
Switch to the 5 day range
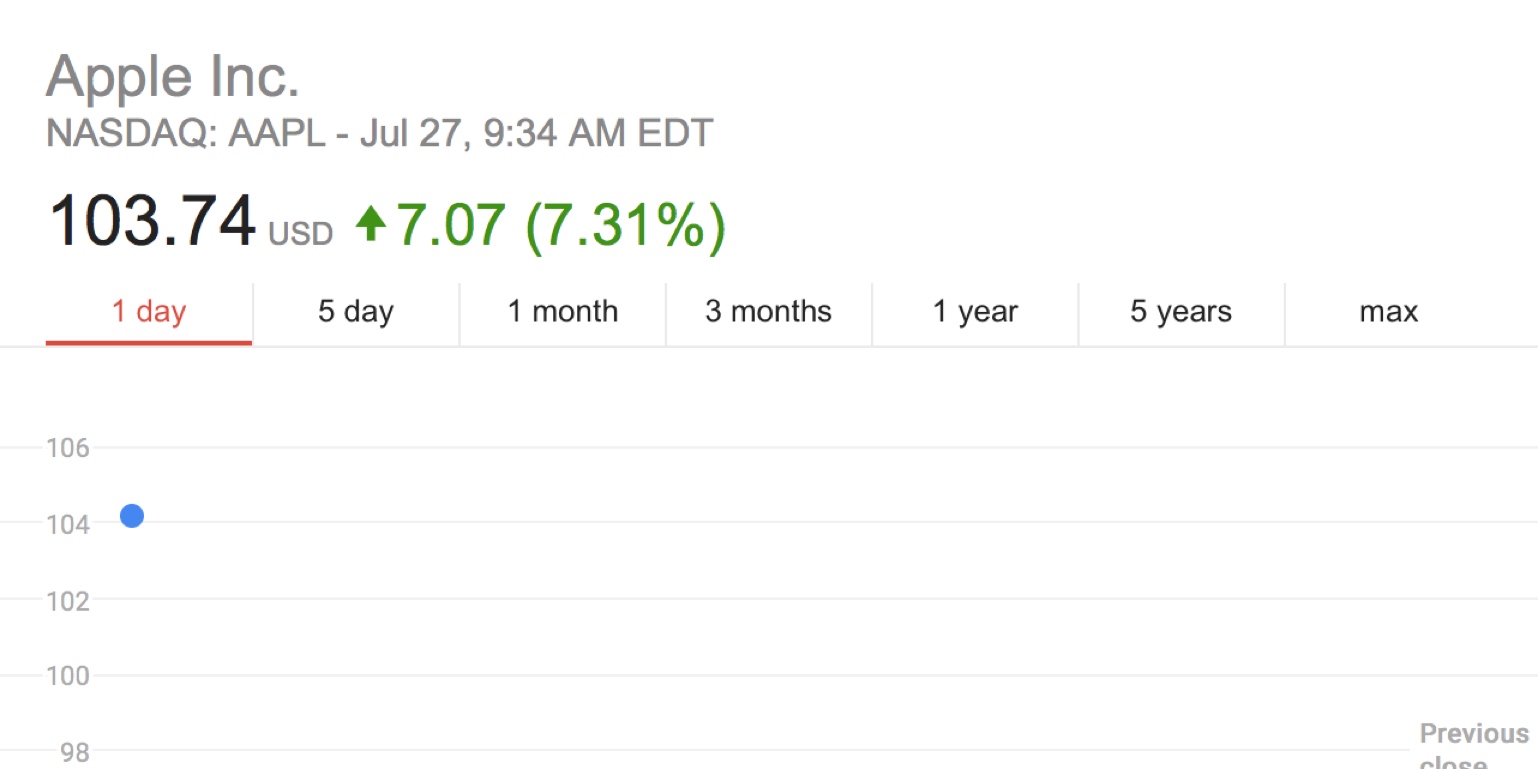tap(356, 312)
